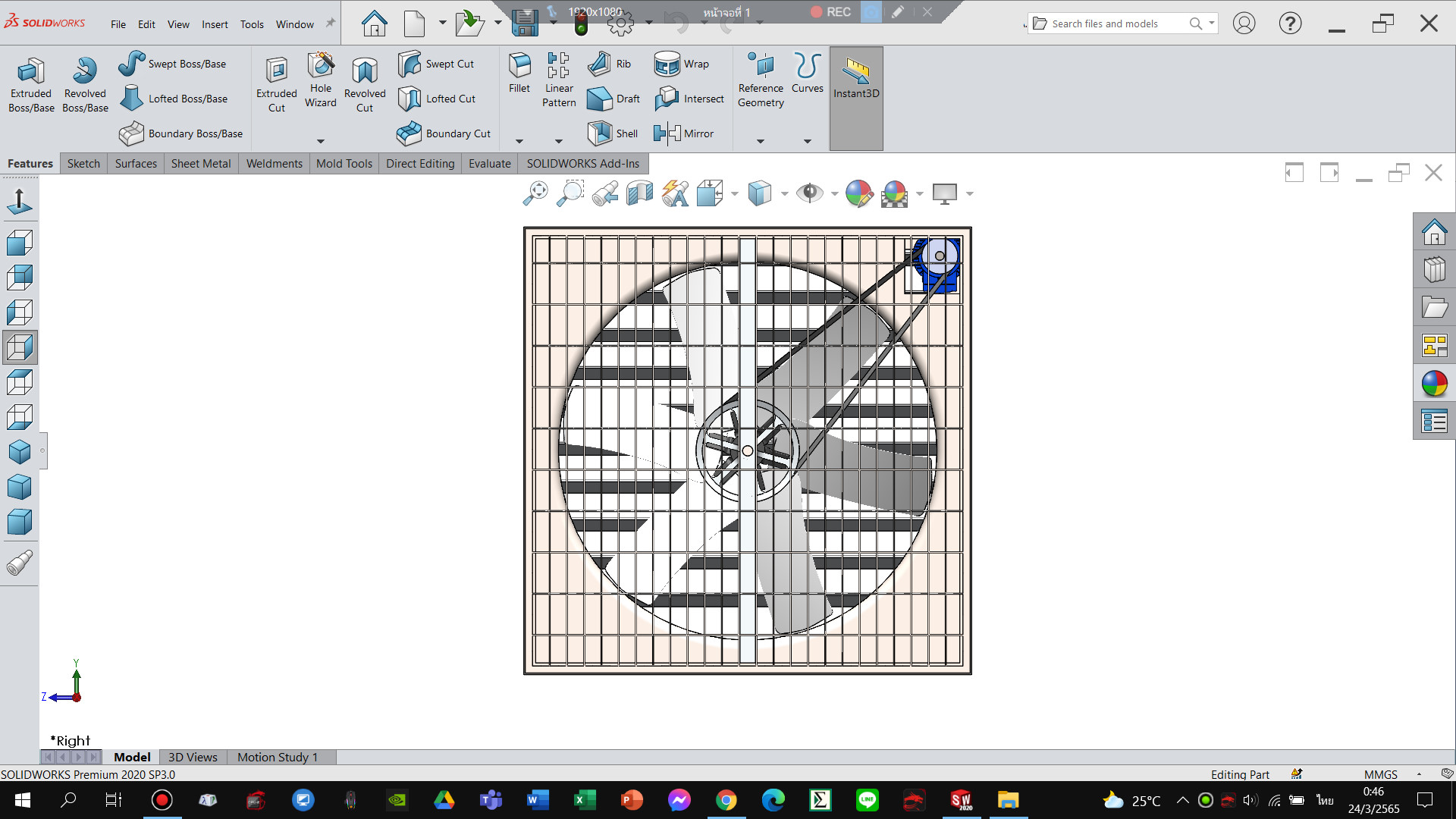Choose the Shell feature icon
Image resolution: width=1456 pixels, height=819 pixels.
click(600, 133)
